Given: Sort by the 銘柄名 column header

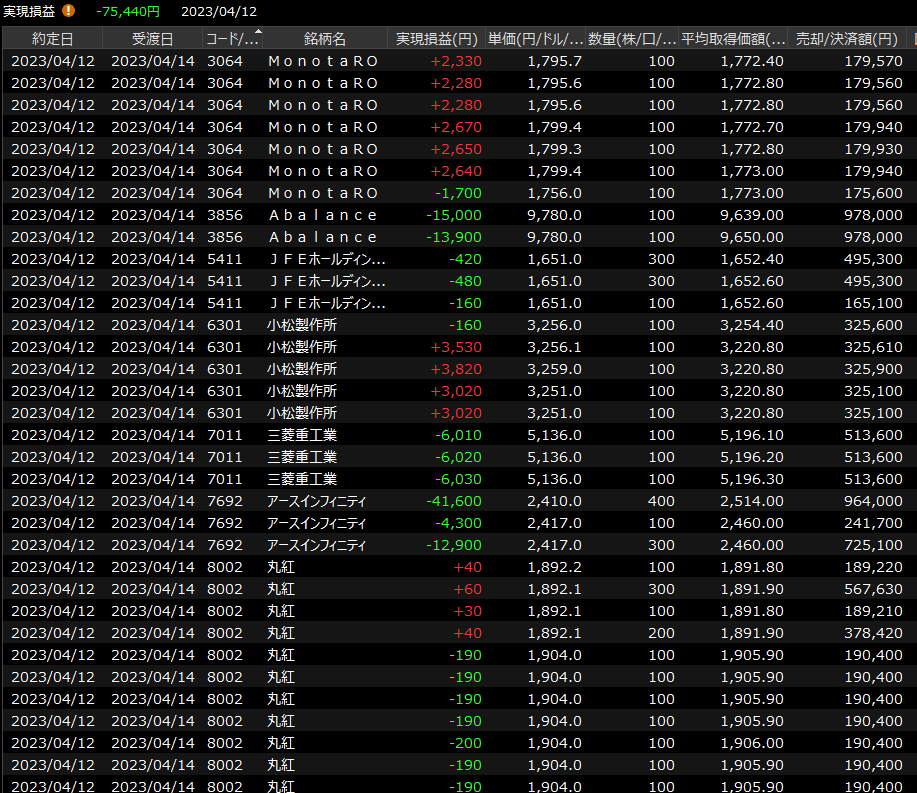Looking at the screenshot, I should [325, 39].
